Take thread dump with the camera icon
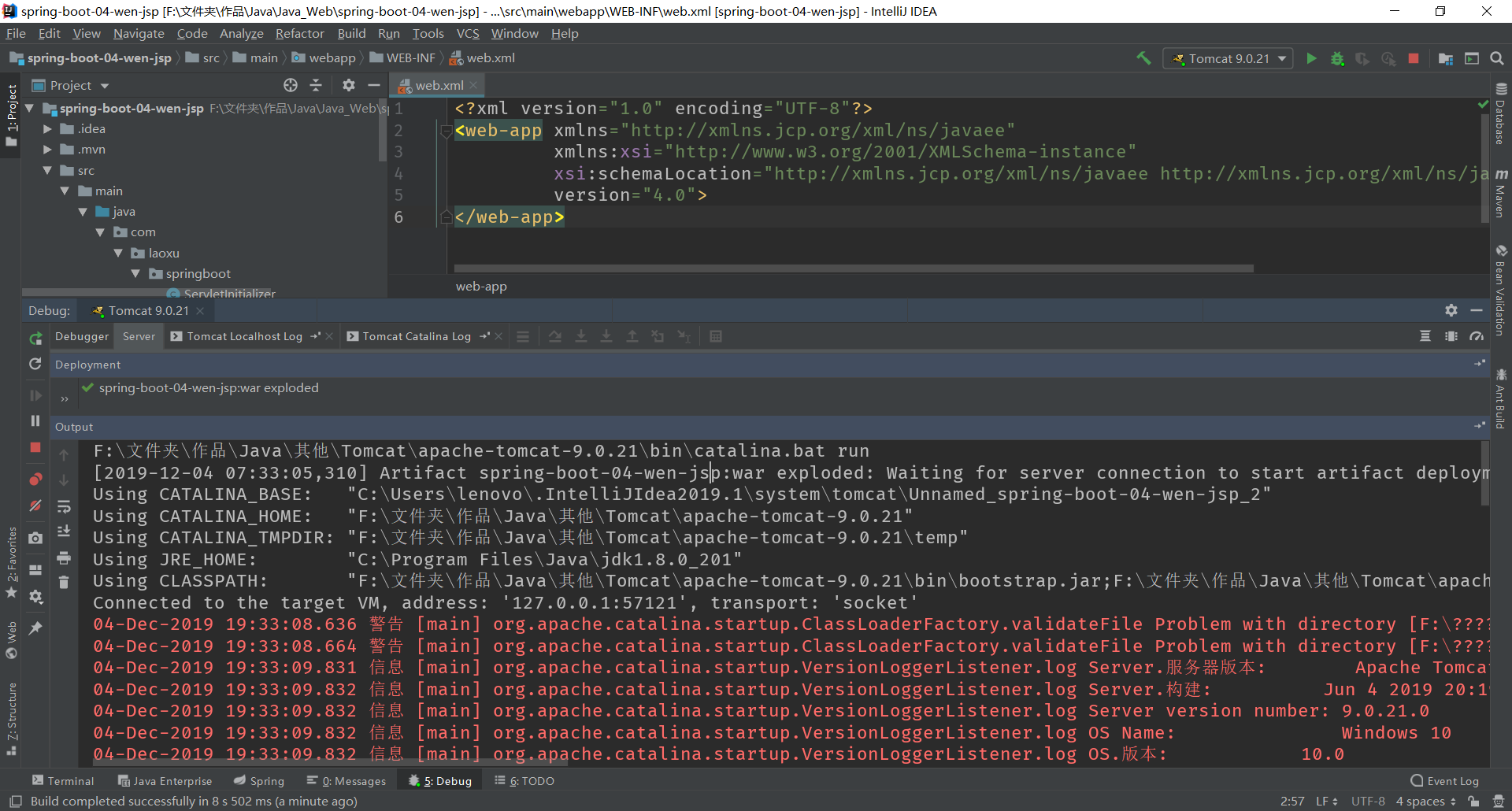 click(x=35, y=538)
